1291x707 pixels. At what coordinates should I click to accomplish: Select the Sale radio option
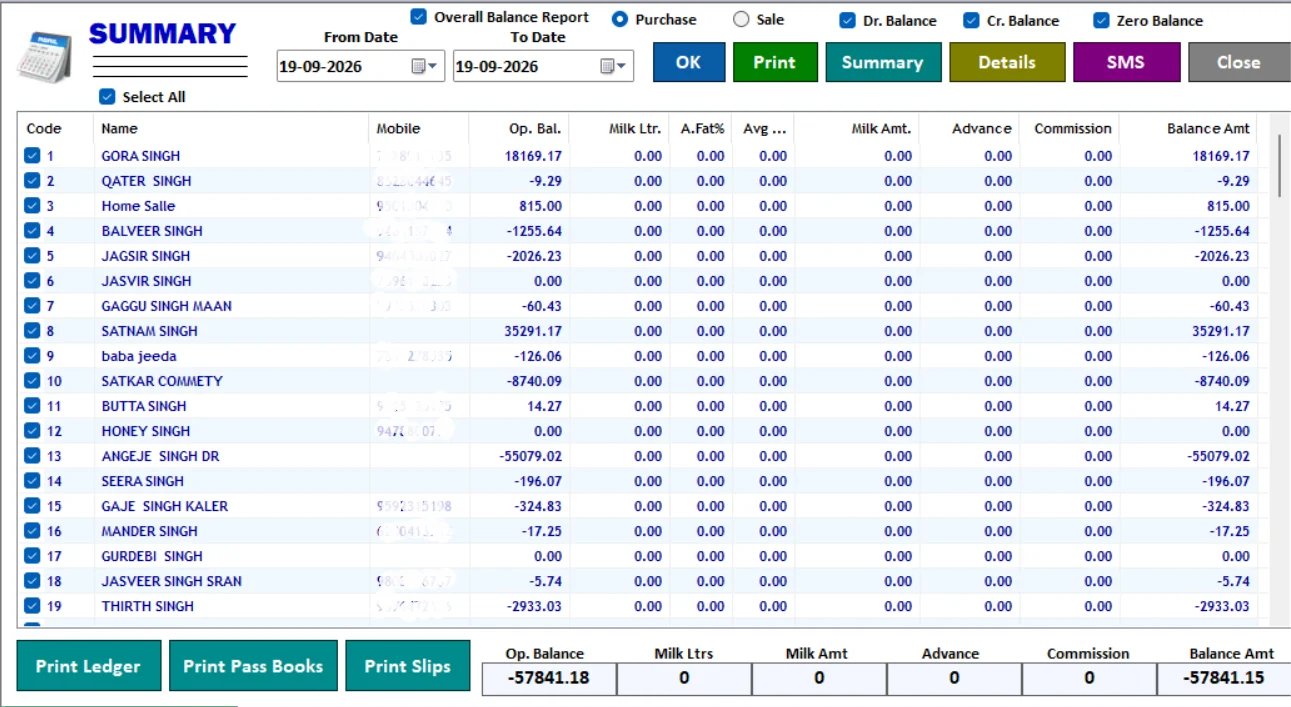point(741,19)
